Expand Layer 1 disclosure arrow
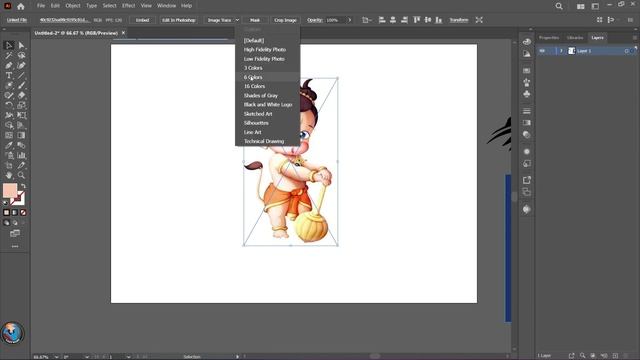Screen dimensions: 640x360 point(561,51)
